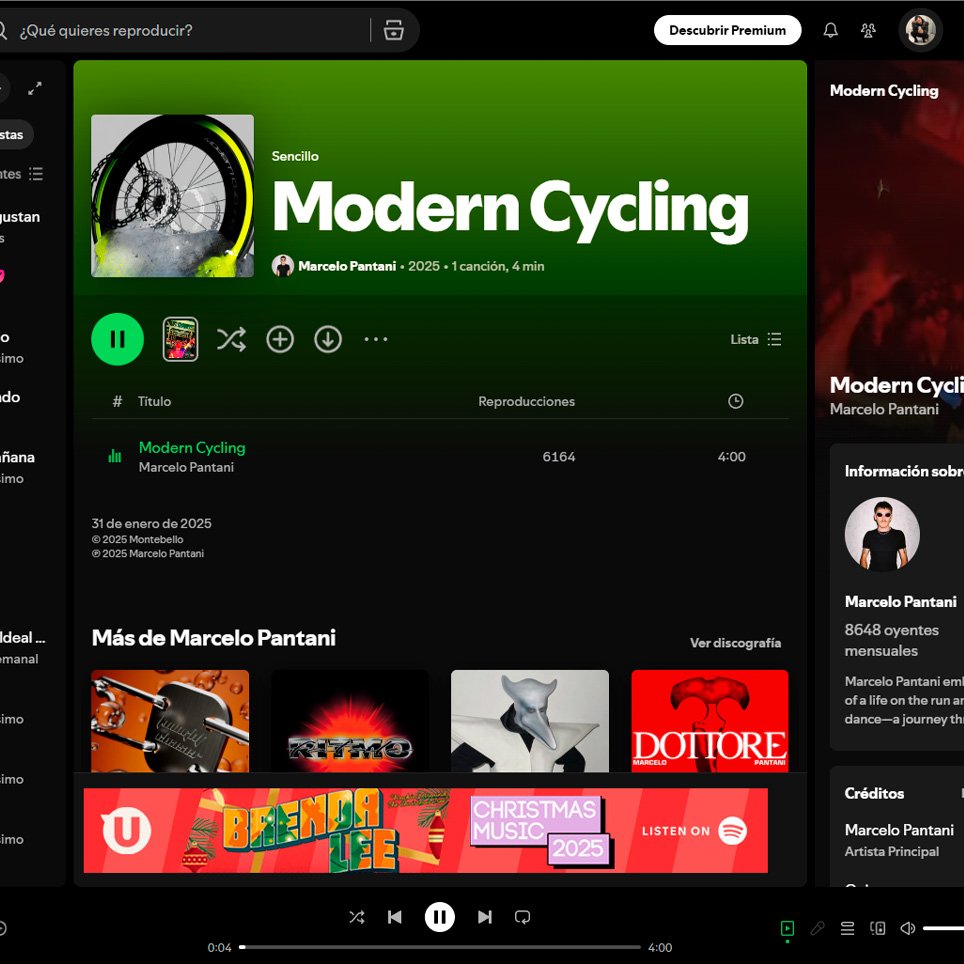Click the 4:00 track duration value
The width and height of the screenshot is (964, 964).
click(x=731, y=457)
